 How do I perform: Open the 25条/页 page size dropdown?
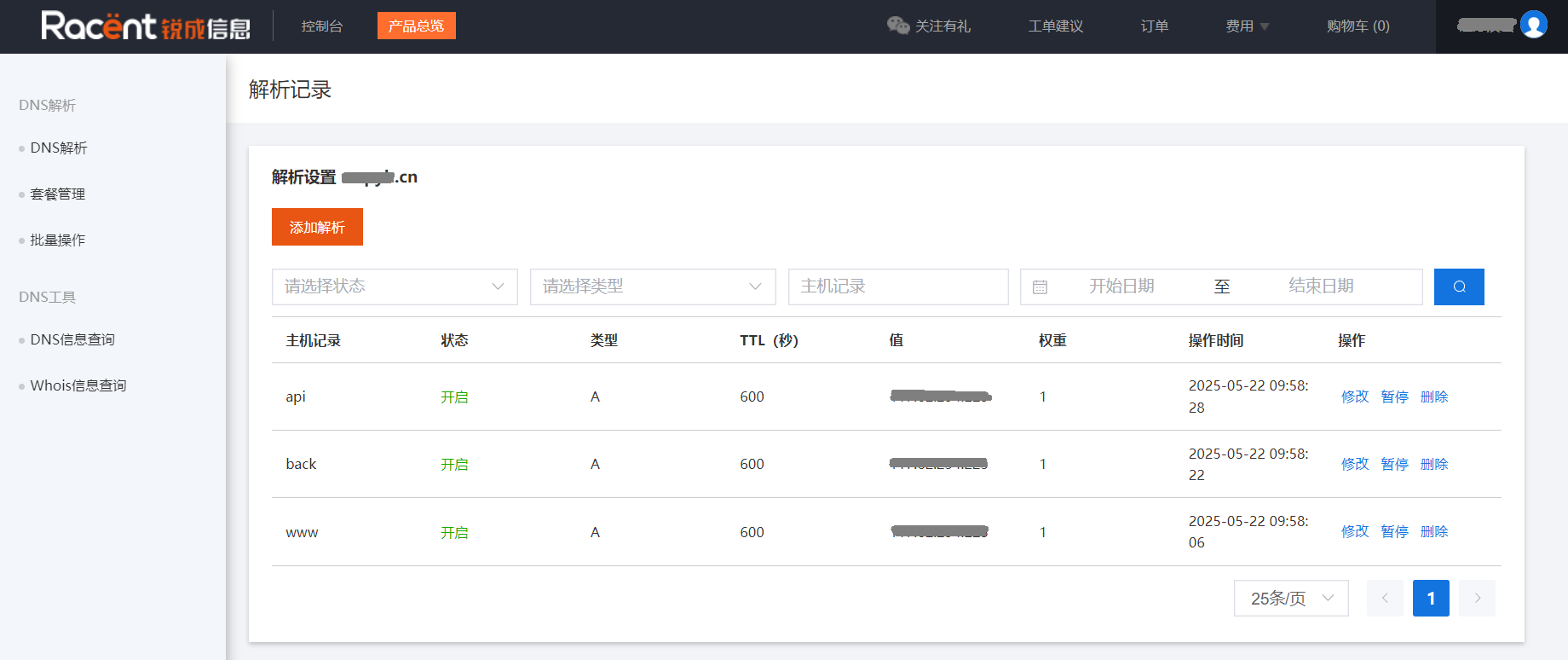click(x=1291, y=598)
